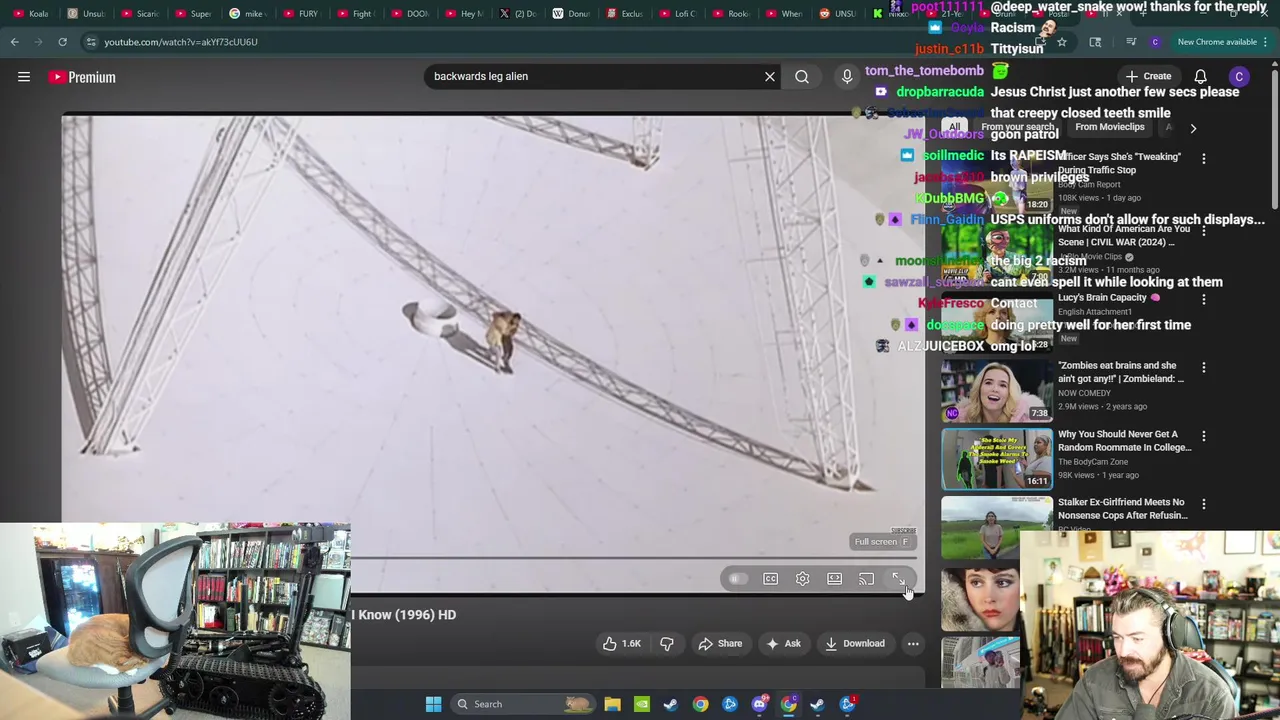
Task: Open options for the CIVIL WAR (2024) video
Action: pyautogui.click(x=1204, y=231)
